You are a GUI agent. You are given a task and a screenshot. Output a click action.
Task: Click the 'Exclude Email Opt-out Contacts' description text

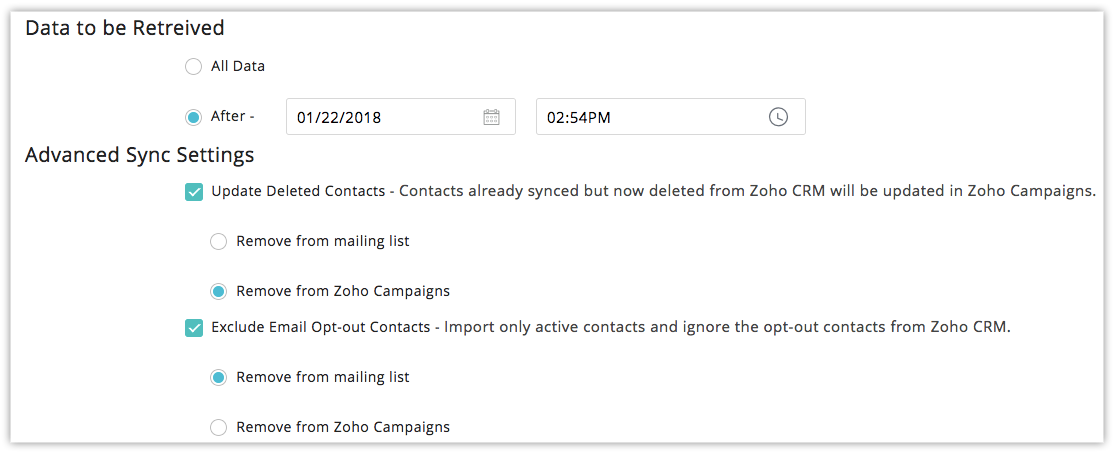[x=610, y=328]
